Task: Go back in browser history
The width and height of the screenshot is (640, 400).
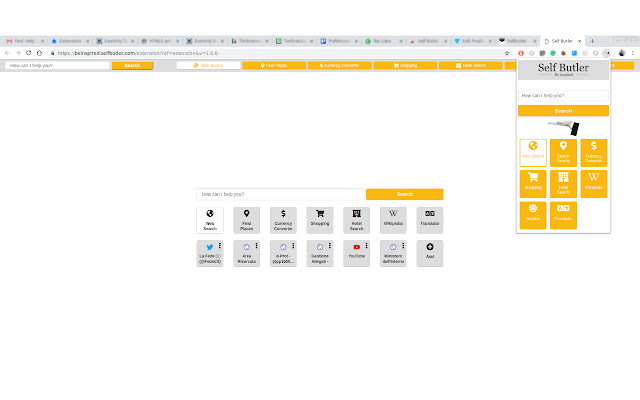Action: pyautogui.click(x=7, y=53)
